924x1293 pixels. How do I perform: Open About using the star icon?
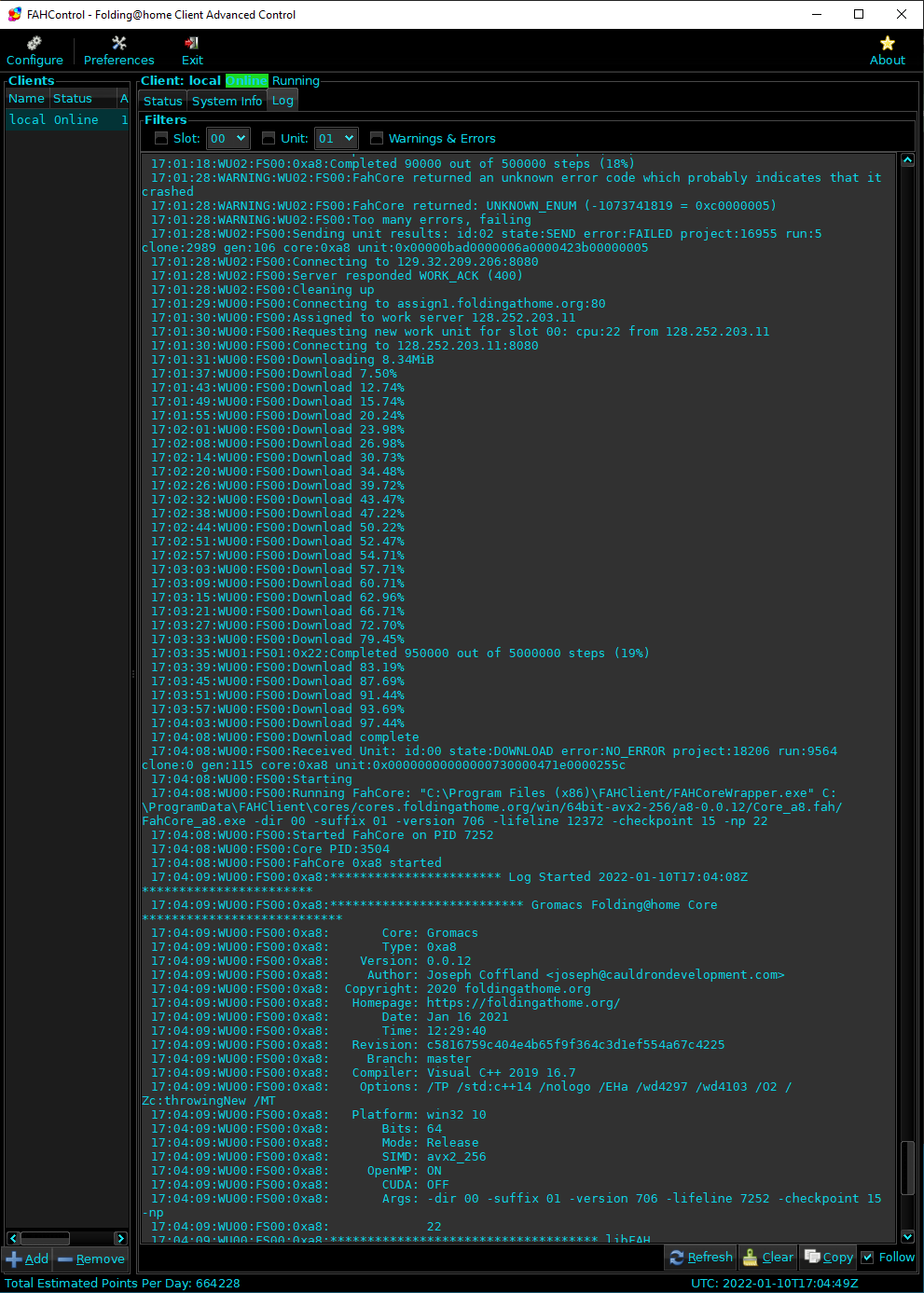887,43
